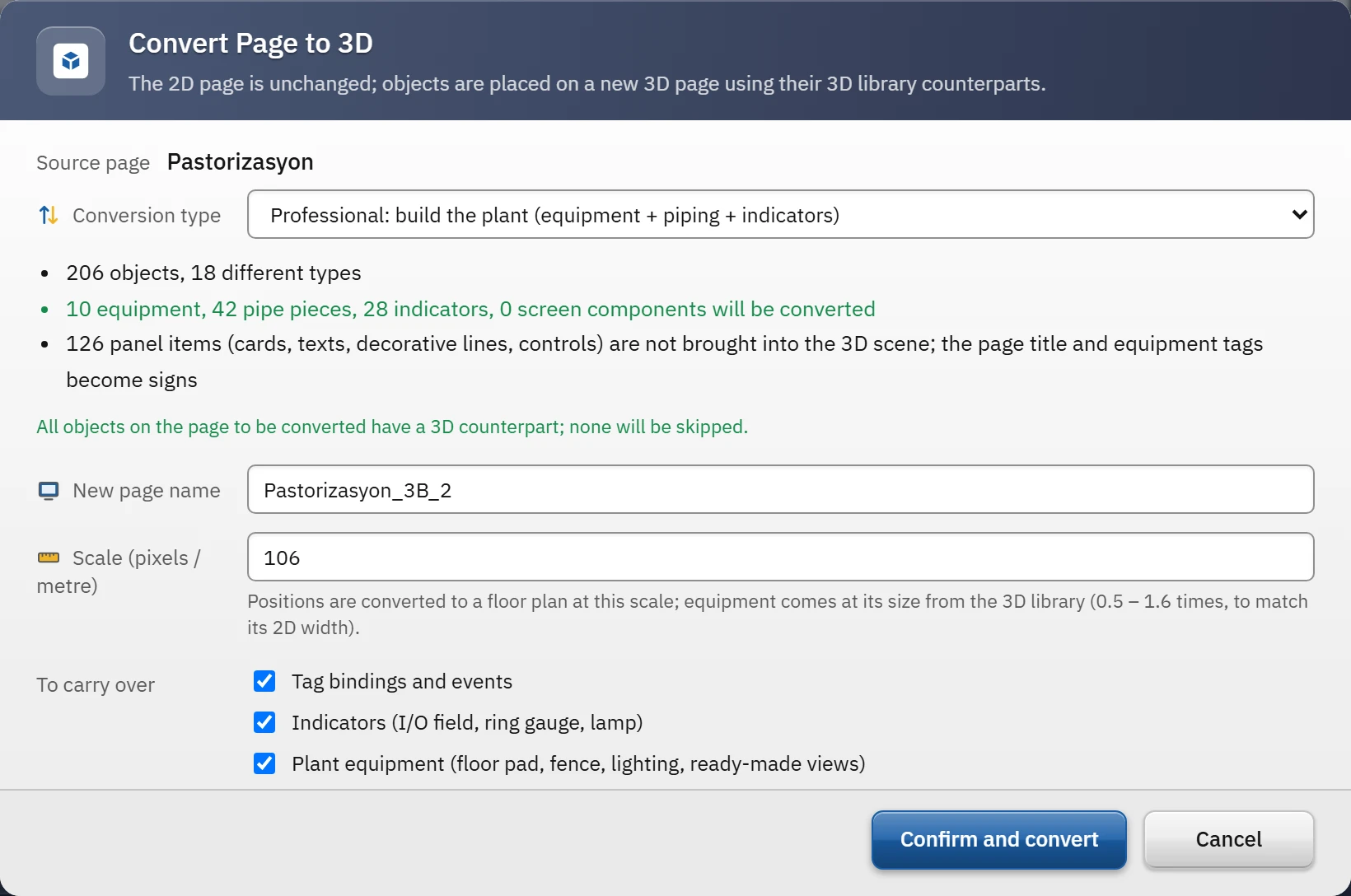Viewport: 1351px width, 896px height.
Task: Cancel the conversion dialog
Action: [1228, 839]
